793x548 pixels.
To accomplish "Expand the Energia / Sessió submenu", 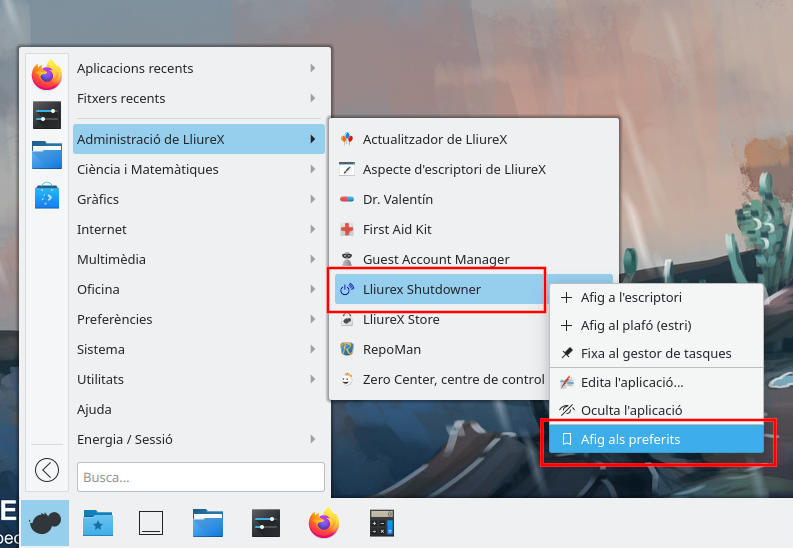I will 198,439.
